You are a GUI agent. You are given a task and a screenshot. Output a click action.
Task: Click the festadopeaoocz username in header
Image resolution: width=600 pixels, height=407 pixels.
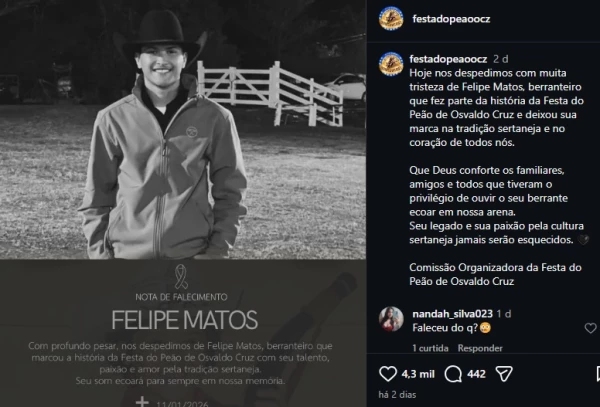451,19
